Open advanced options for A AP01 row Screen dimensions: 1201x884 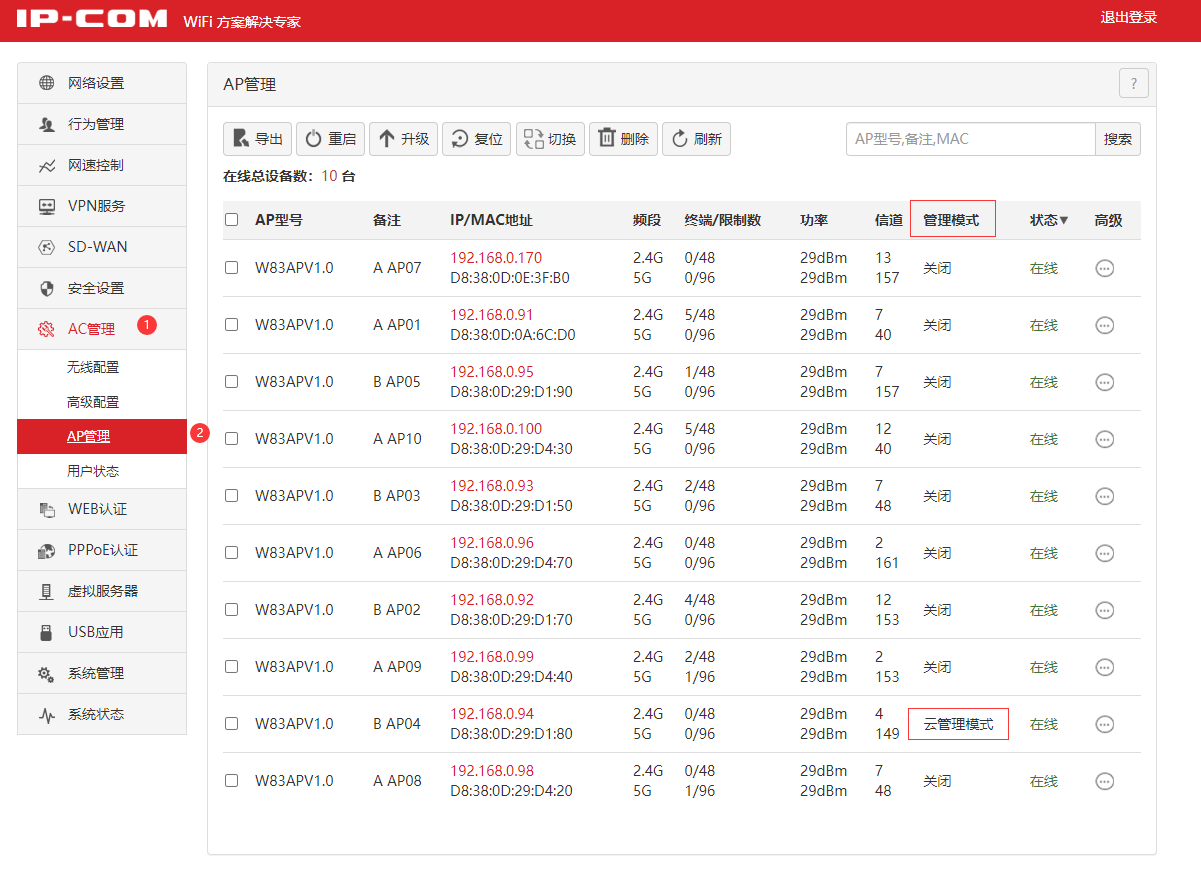(1105, 325)
